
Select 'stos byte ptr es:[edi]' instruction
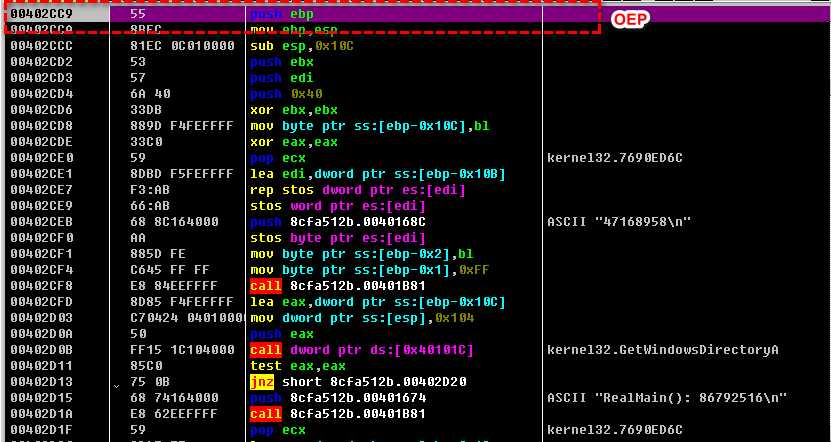338,238
